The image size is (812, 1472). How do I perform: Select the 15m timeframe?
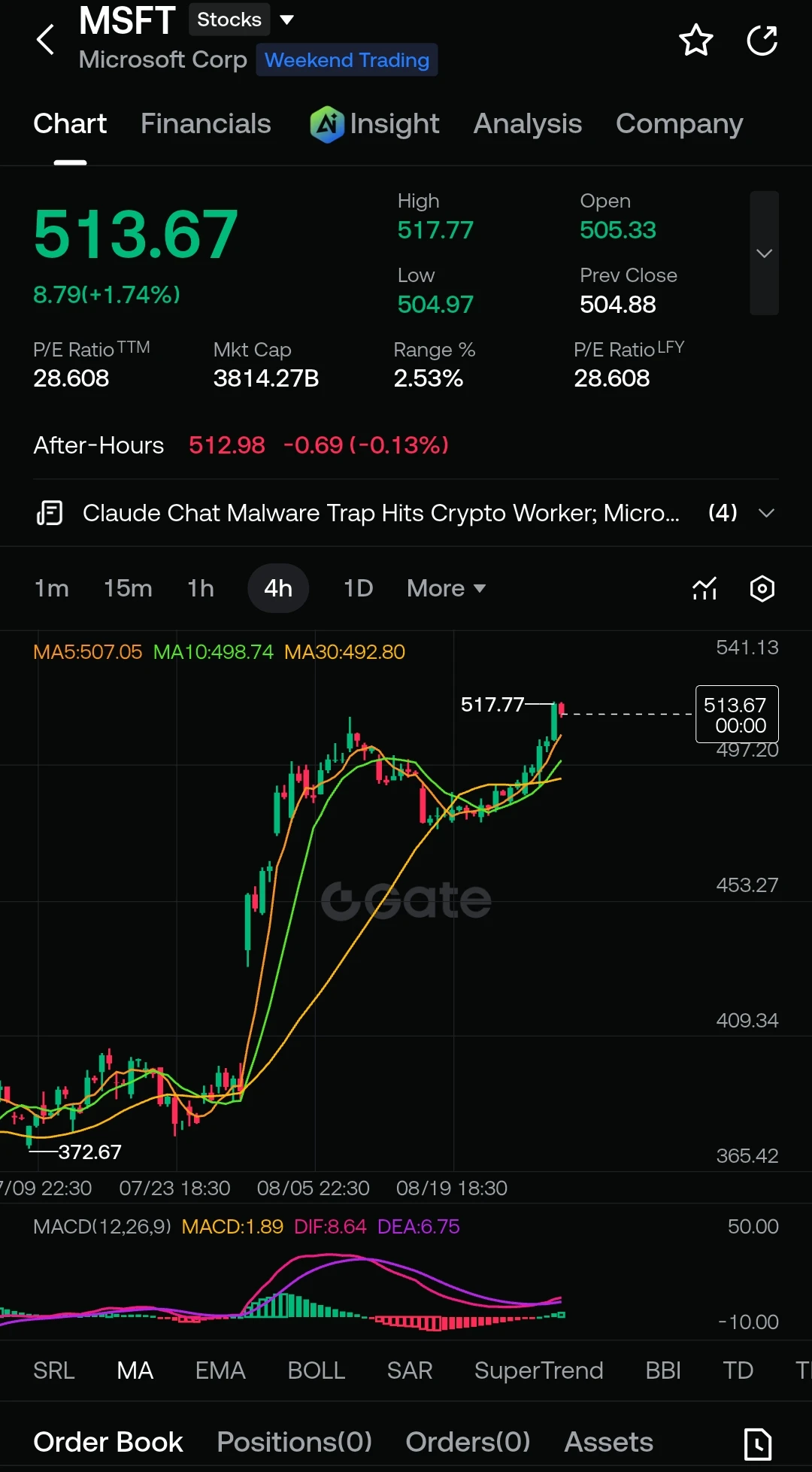coord(128,588)
